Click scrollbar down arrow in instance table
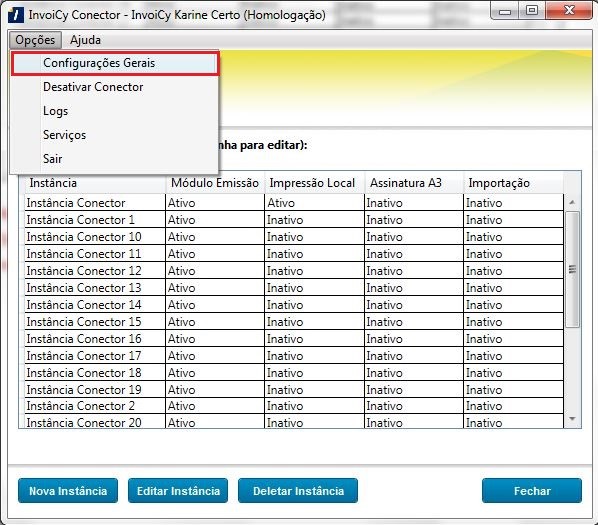This screenshot has height=525, width=598. pyautogui.click(x=572, y=419)
